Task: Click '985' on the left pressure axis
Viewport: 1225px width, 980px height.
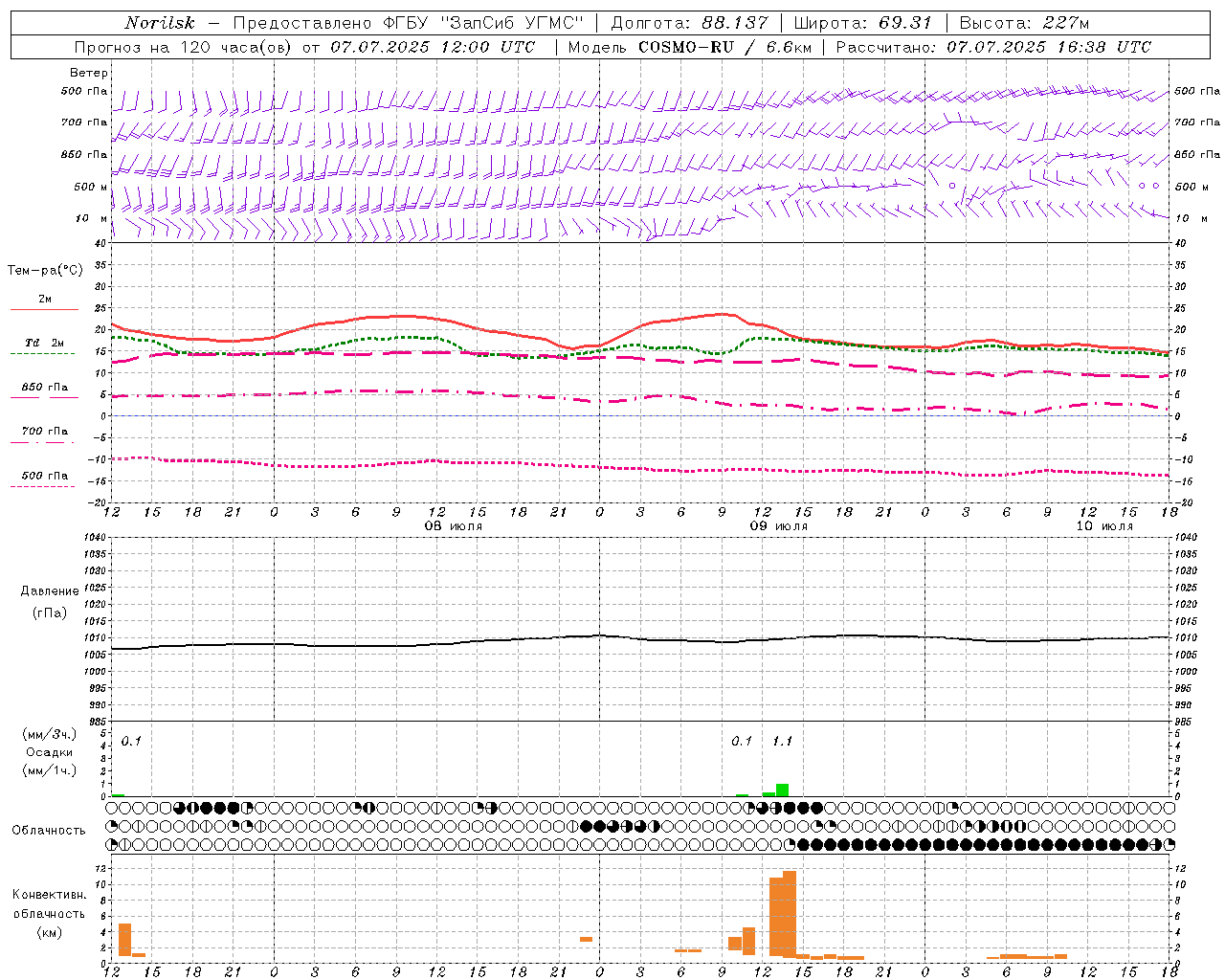Action: (x=98, y=722)
